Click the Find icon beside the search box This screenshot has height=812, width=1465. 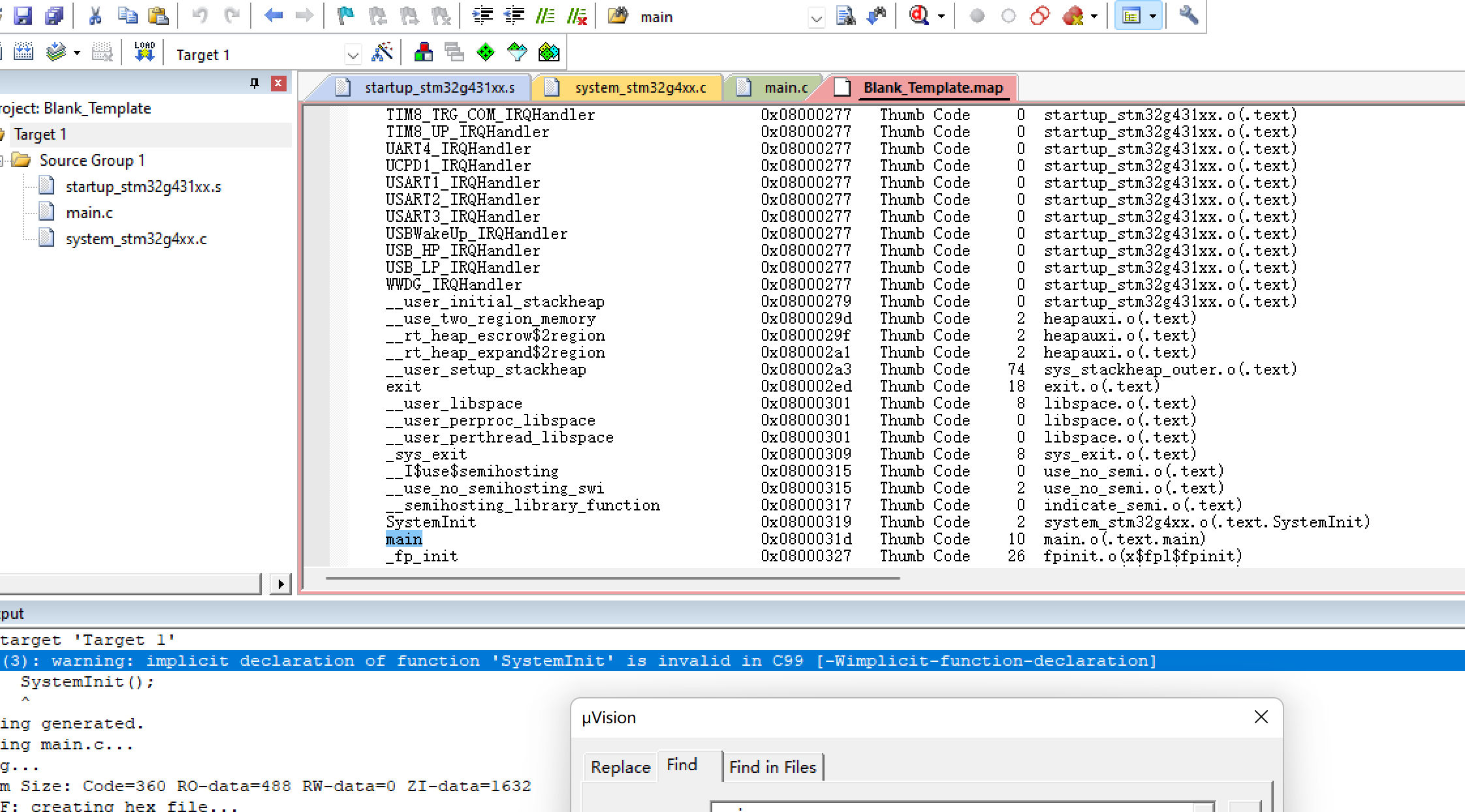846,16
